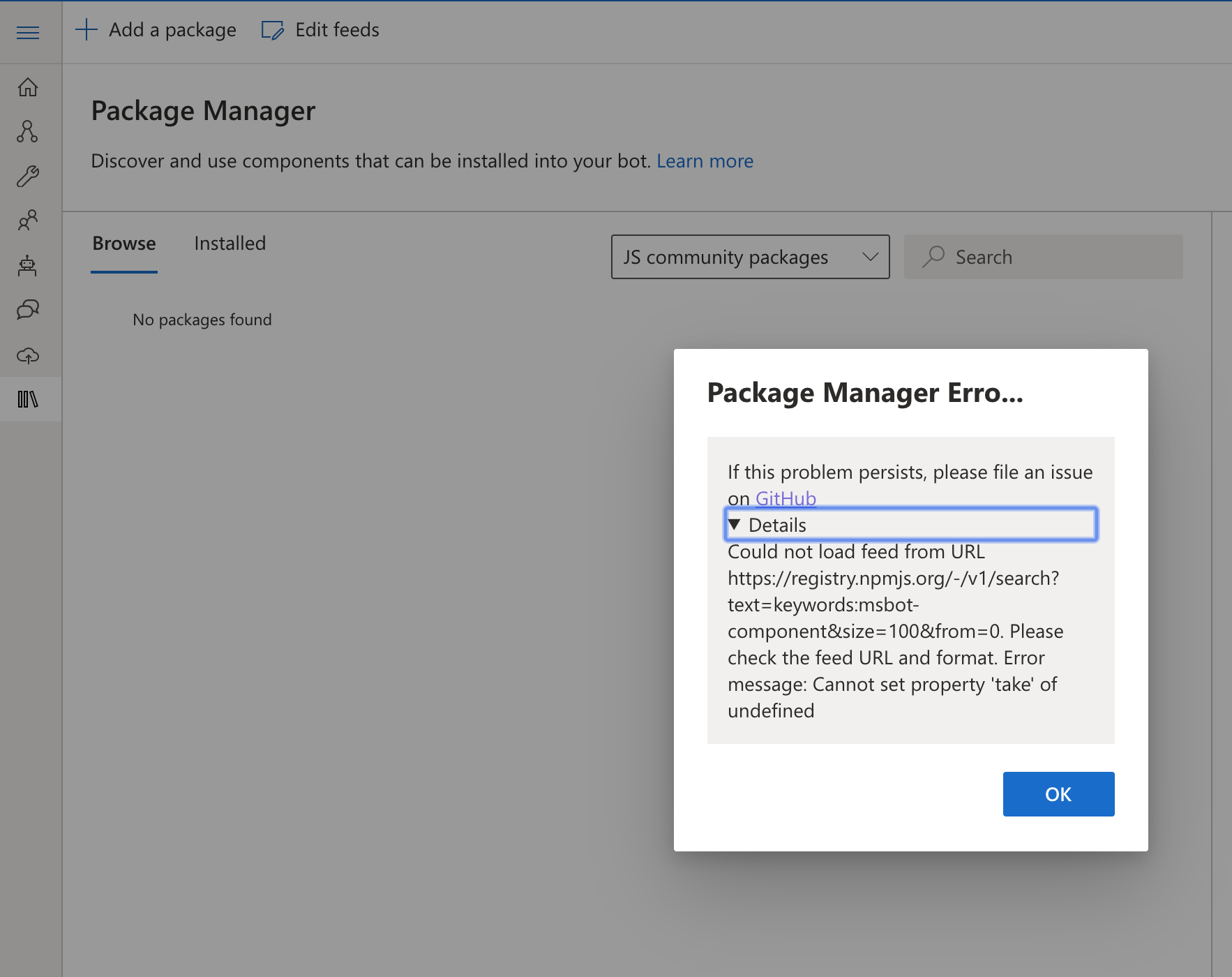The width and height of the screenshot is (1232, 977).
Task: Open the cloud publish icon
Action: [x=28, y=355]
